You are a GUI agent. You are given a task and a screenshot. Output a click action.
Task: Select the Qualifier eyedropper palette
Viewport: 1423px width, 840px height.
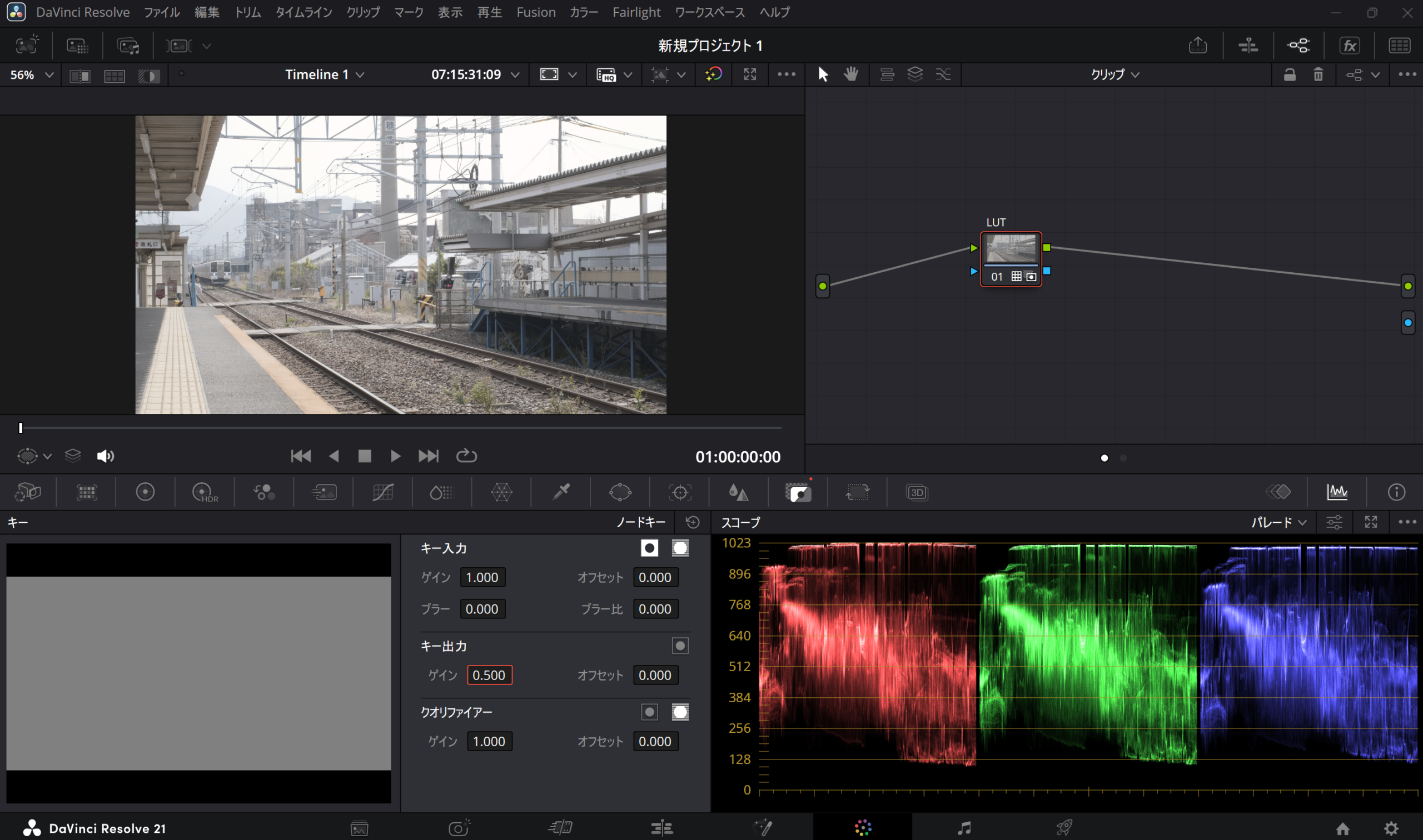tap(561, 492)
